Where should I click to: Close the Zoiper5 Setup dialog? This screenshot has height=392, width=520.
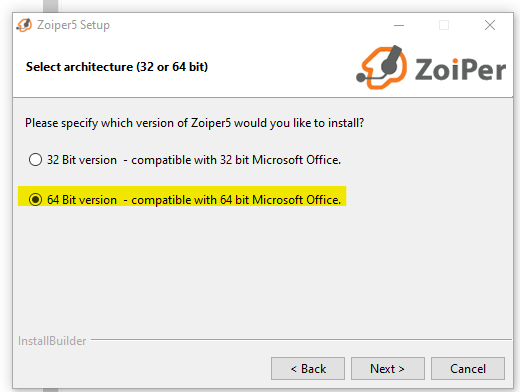(490, 25)
